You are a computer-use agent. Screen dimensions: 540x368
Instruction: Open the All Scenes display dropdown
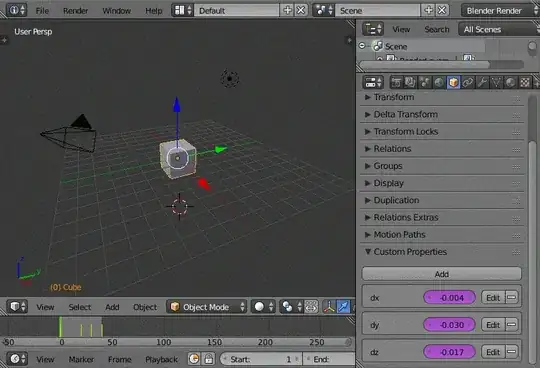point(499,29)
